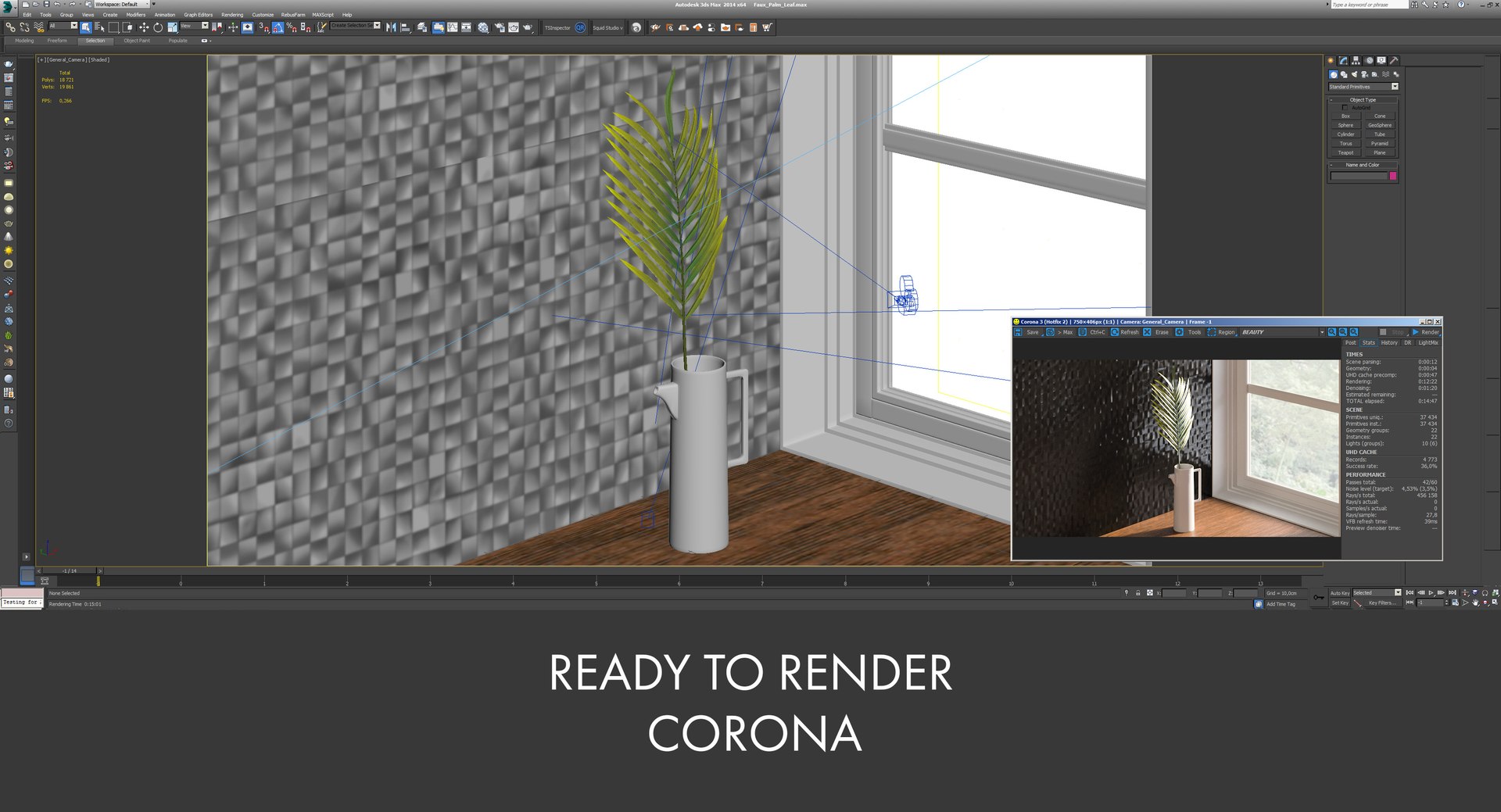Click the pink object color swatch
This screenshot has height=812, width=1501.
coord(1393,176)
